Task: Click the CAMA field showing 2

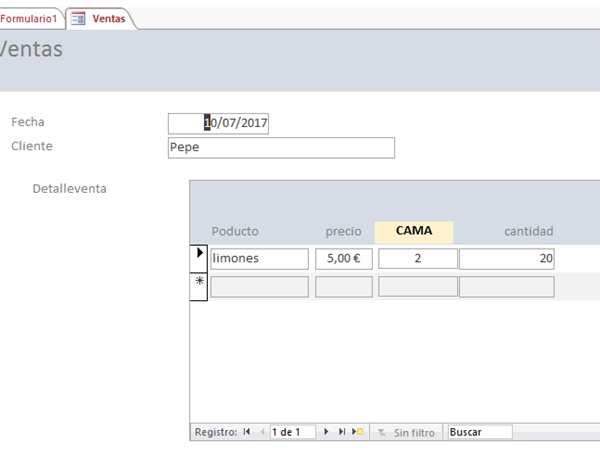Action: 417,258
